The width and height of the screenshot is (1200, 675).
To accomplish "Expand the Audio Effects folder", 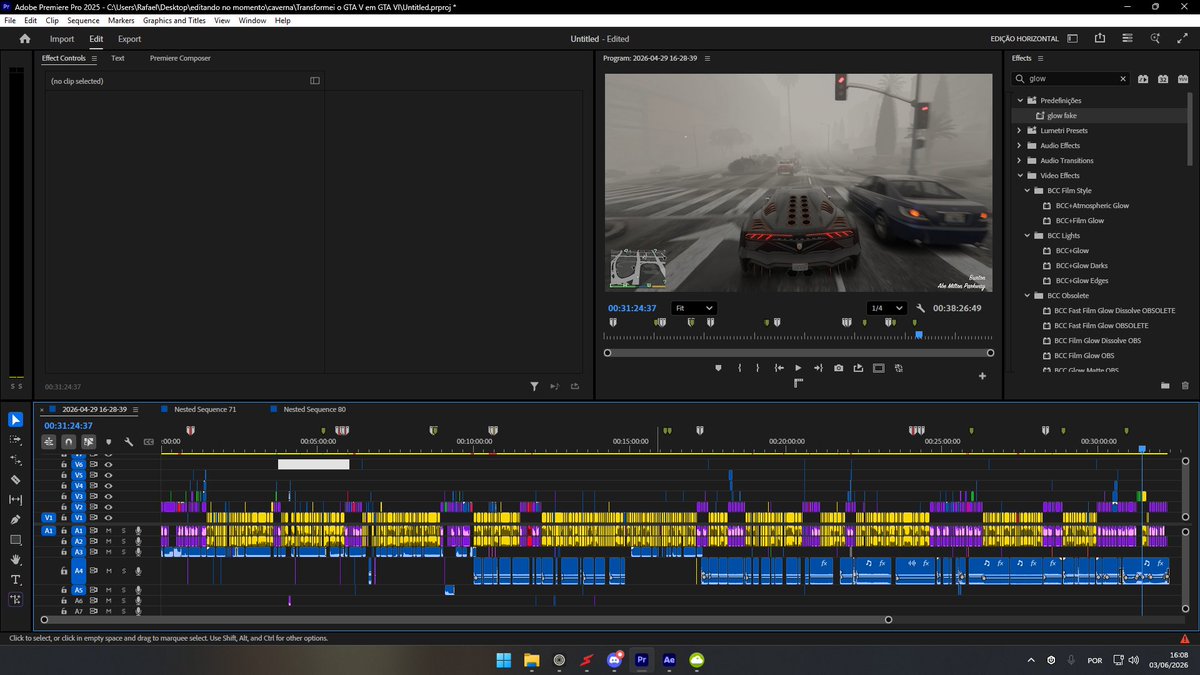I will (1019, 145).
